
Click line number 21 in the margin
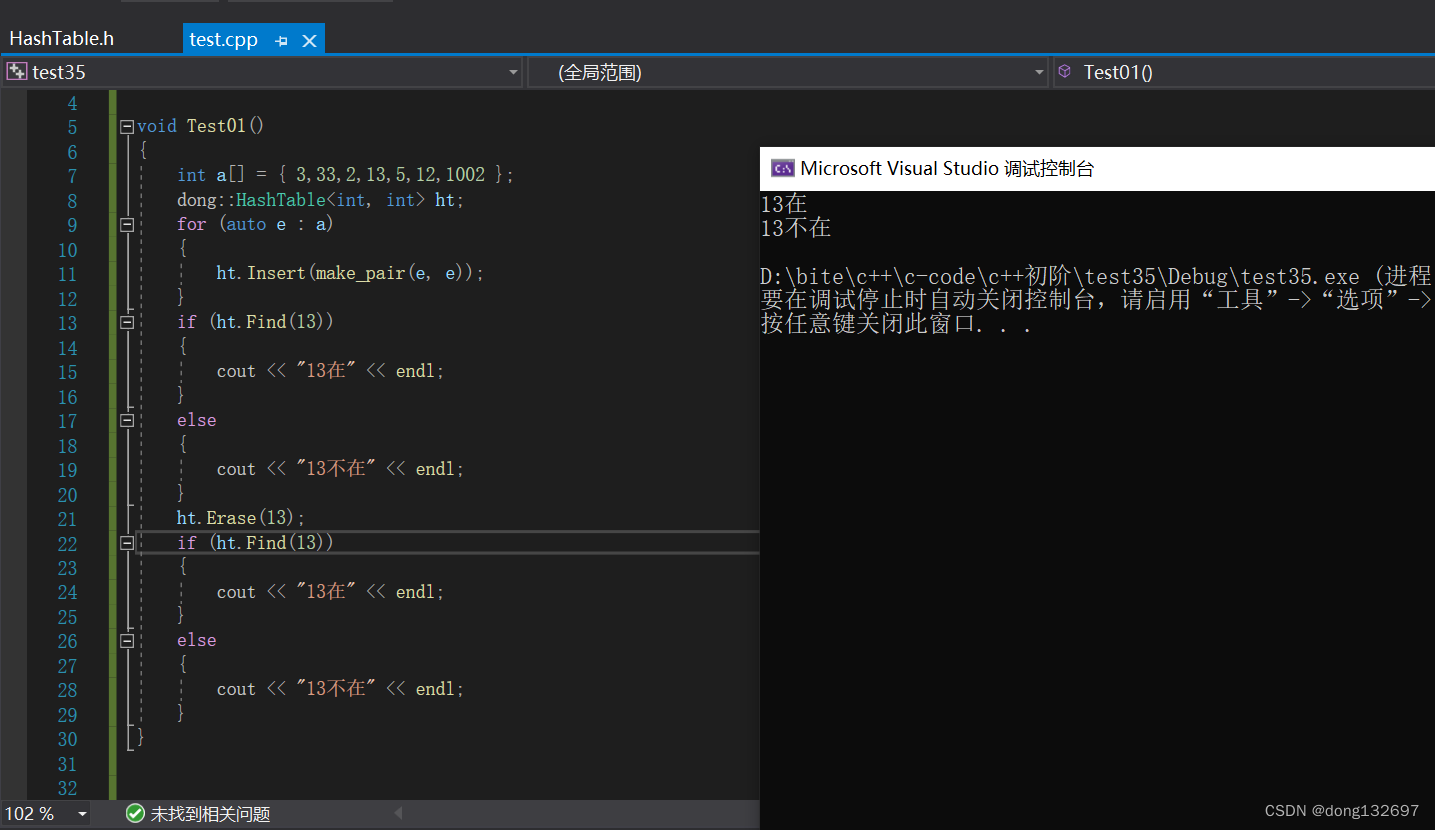click(67, 519)
